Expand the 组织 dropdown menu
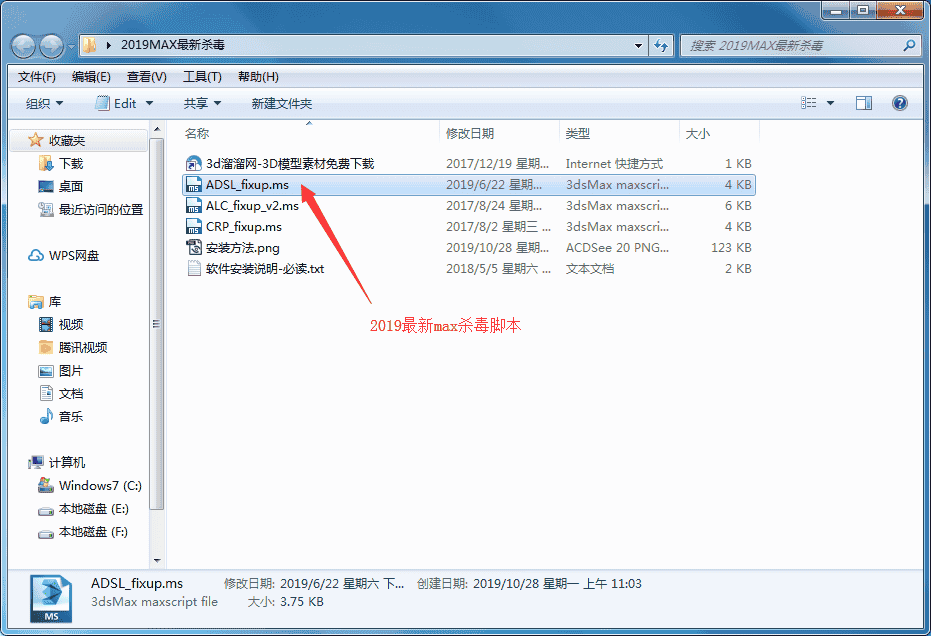 [44, 103]
